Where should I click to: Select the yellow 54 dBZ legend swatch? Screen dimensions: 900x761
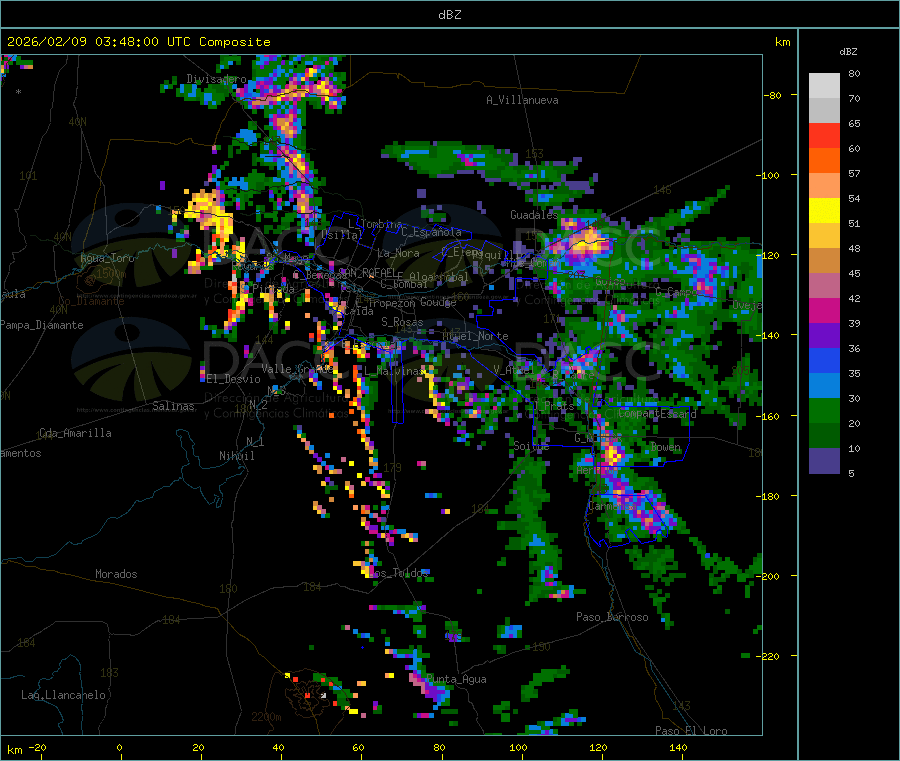click(824, 211)
